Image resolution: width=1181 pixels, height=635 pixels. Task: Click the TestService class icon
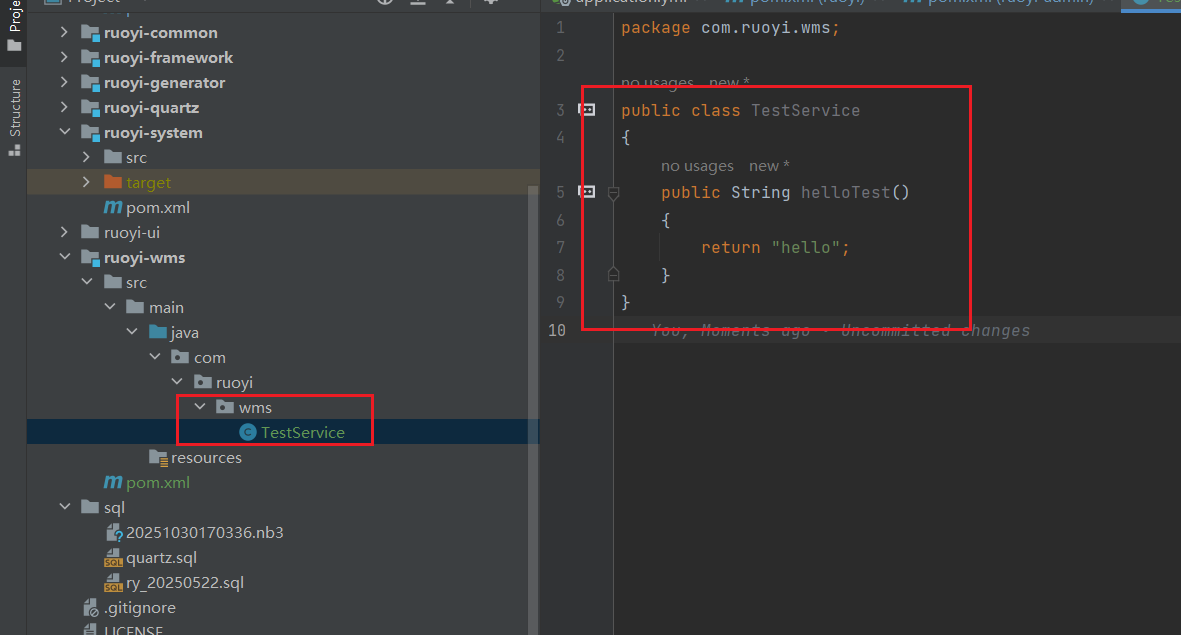tap(248, 432)
